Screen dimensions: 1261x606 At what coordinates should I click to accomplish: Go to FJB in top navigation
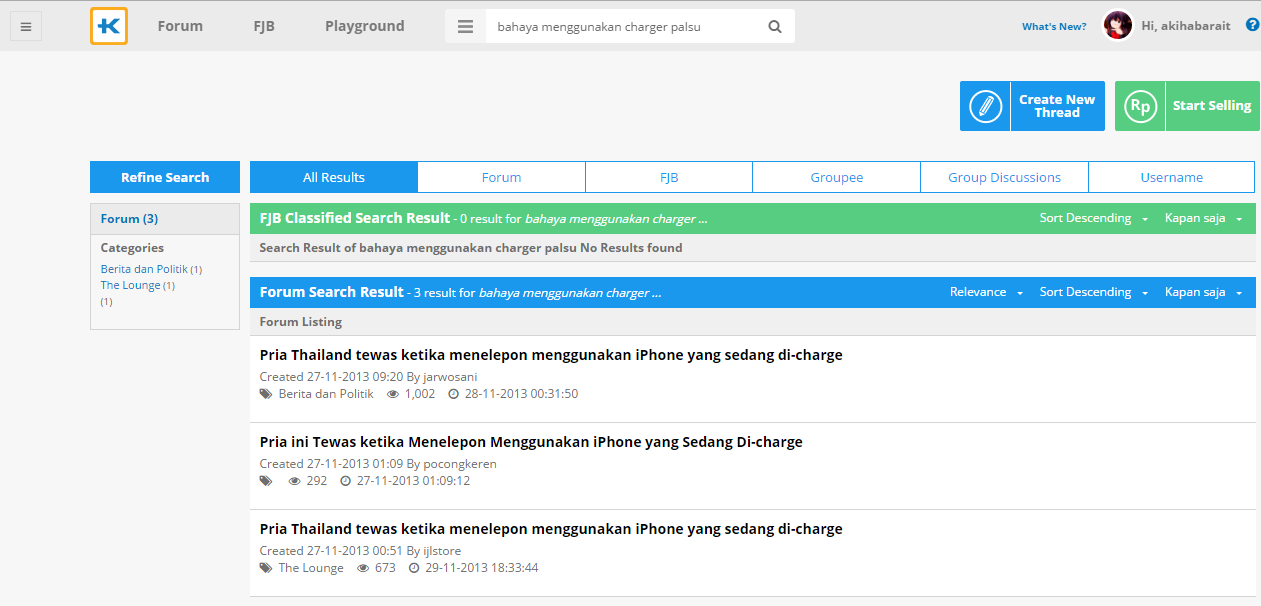(x=264, y=26)
